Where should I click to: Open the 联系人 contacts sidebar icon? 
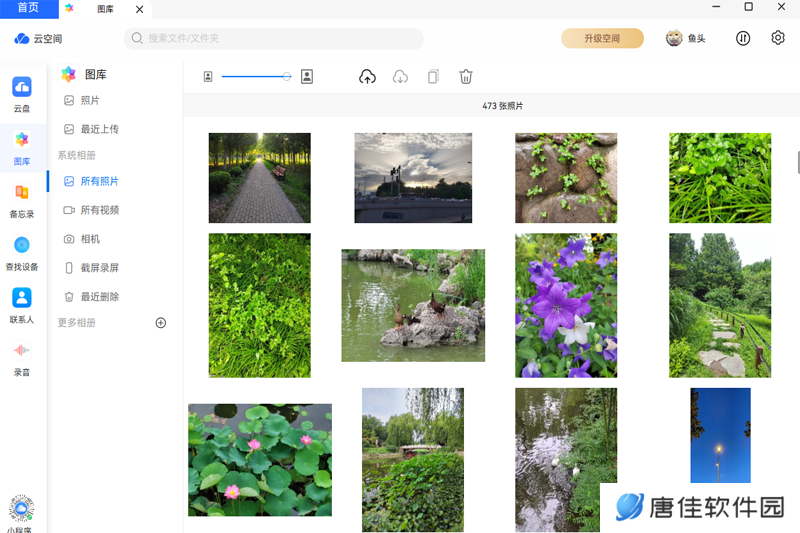(22, 297)
